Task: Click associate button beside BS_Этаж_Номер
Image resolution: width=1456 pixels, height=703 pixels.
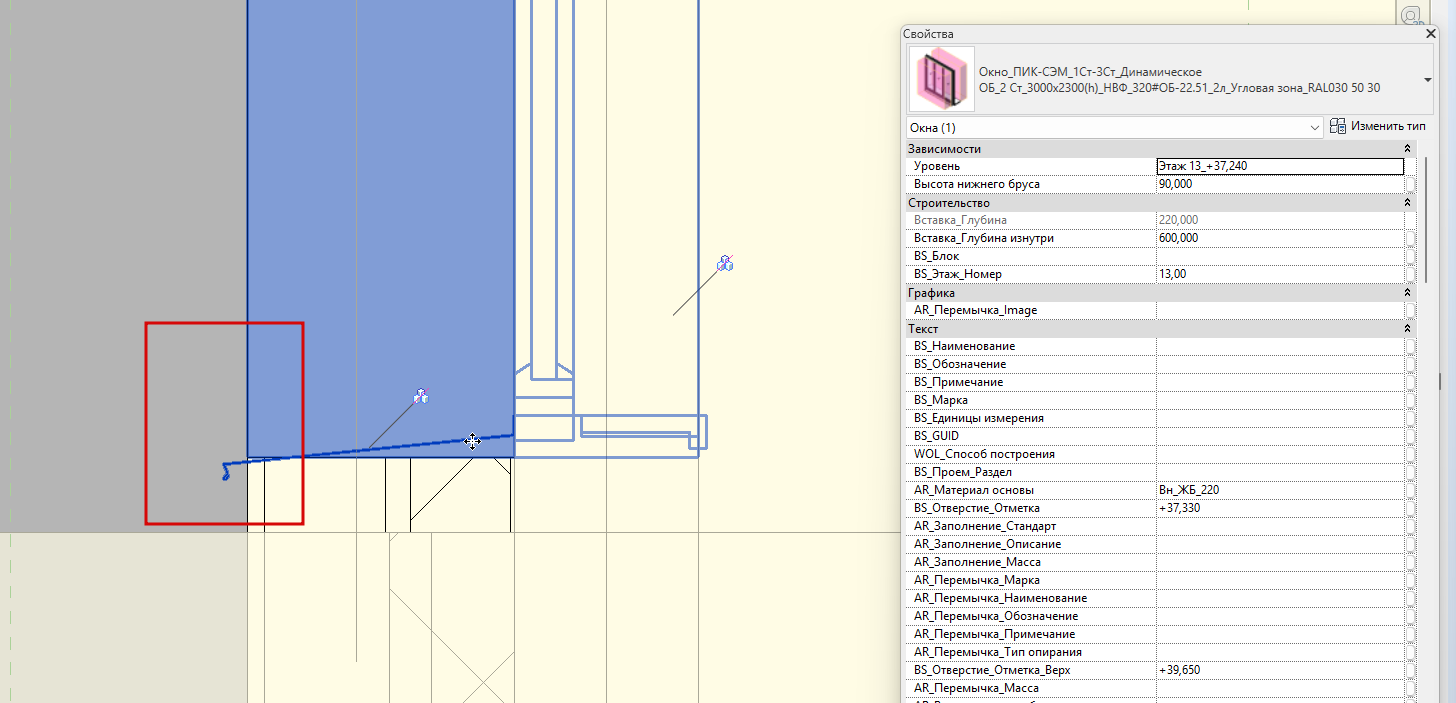Action: pos(1410,274)
